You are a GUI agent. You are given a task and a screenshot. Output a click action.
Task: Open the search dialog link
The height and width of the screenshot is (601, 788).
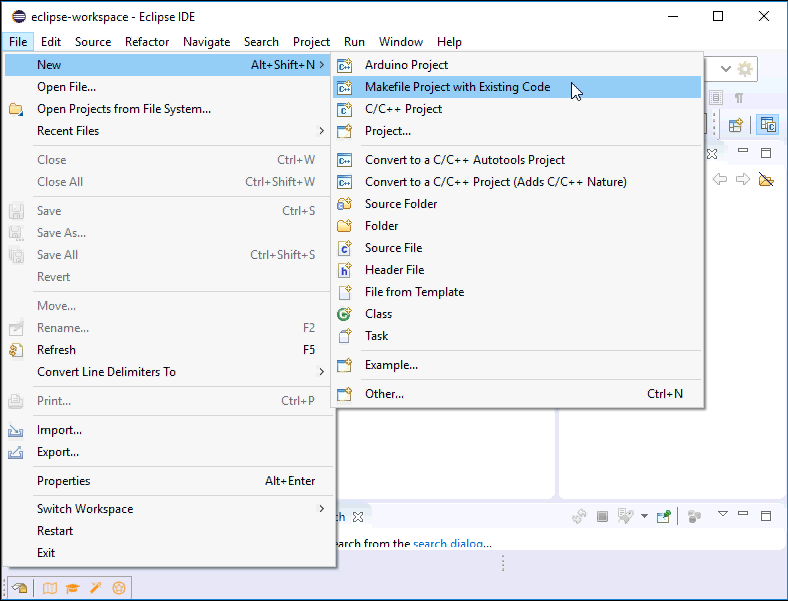click(451, 543)
